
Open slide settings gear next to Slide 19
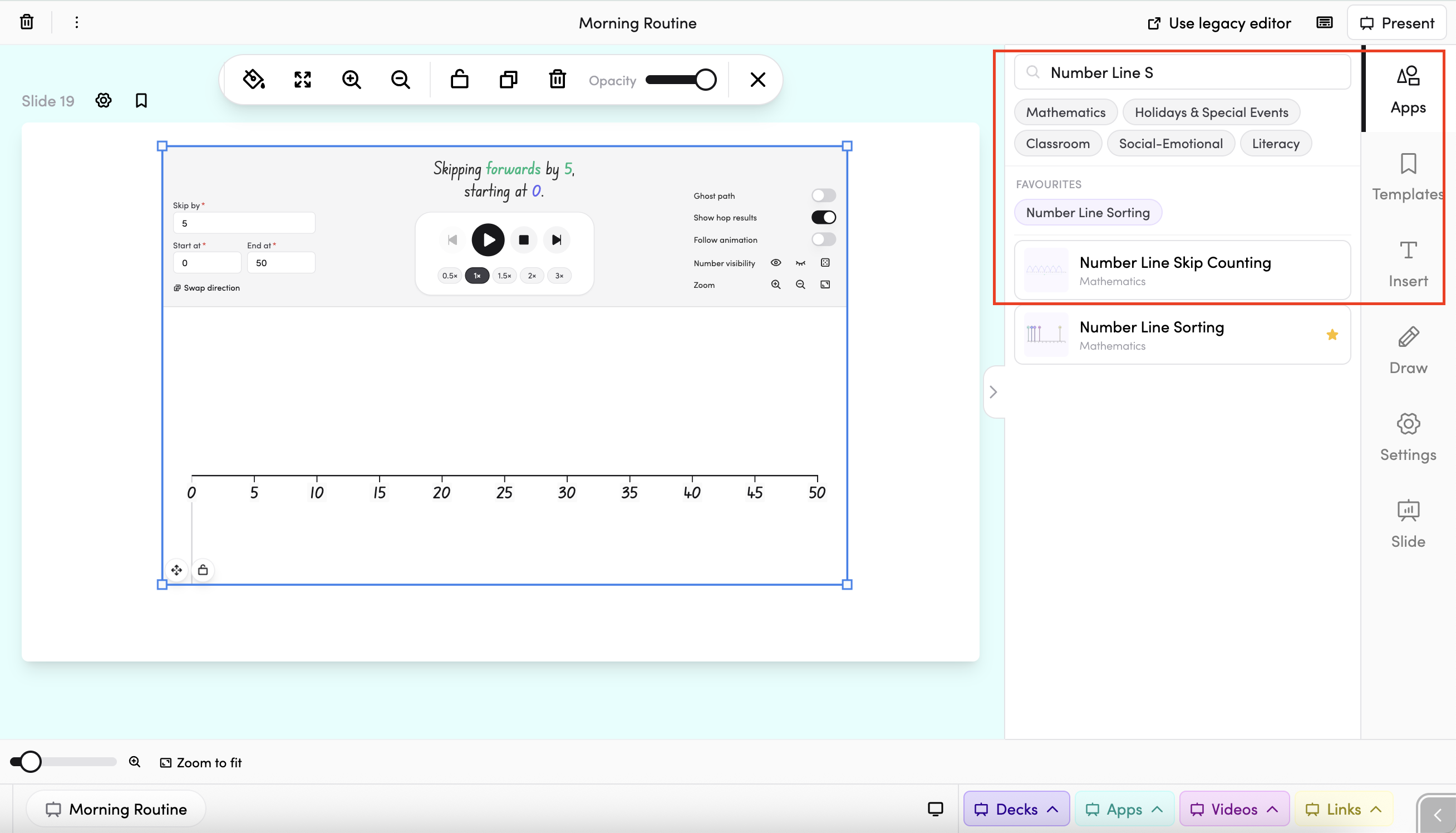[x=104, y=101]
